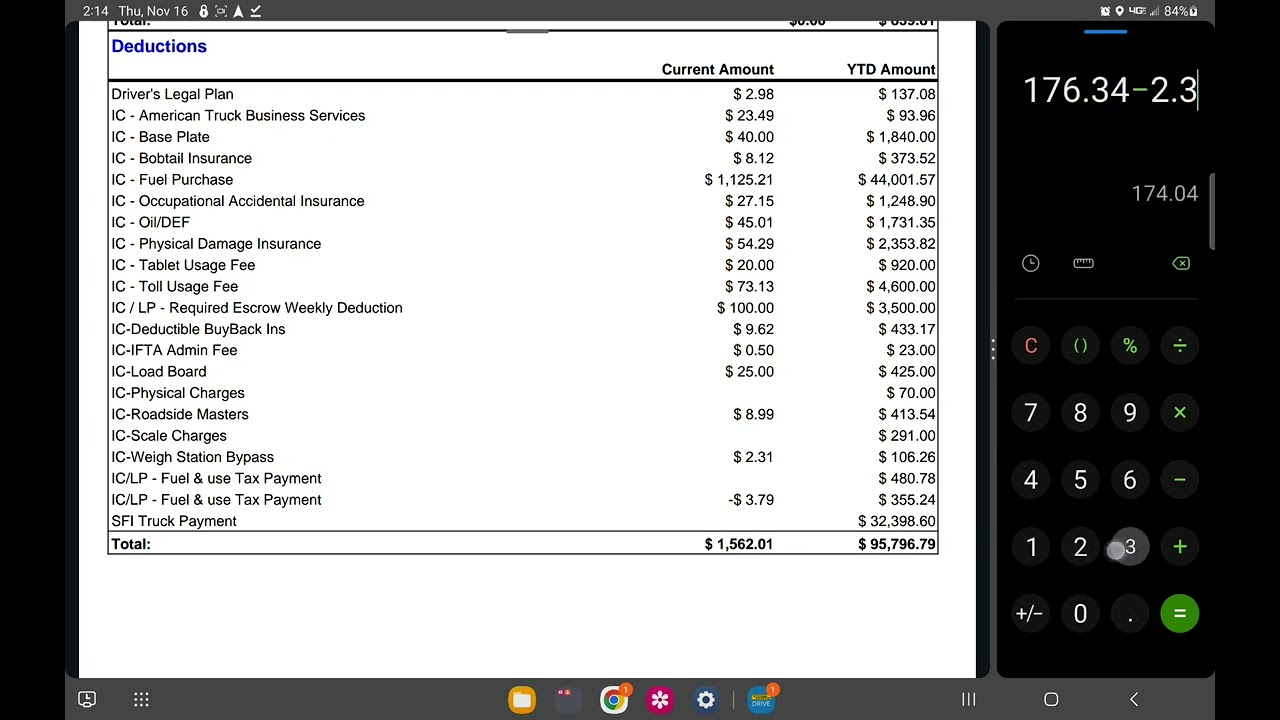
Task: Tap the decimal point key
Action: tap(1130, 614)
